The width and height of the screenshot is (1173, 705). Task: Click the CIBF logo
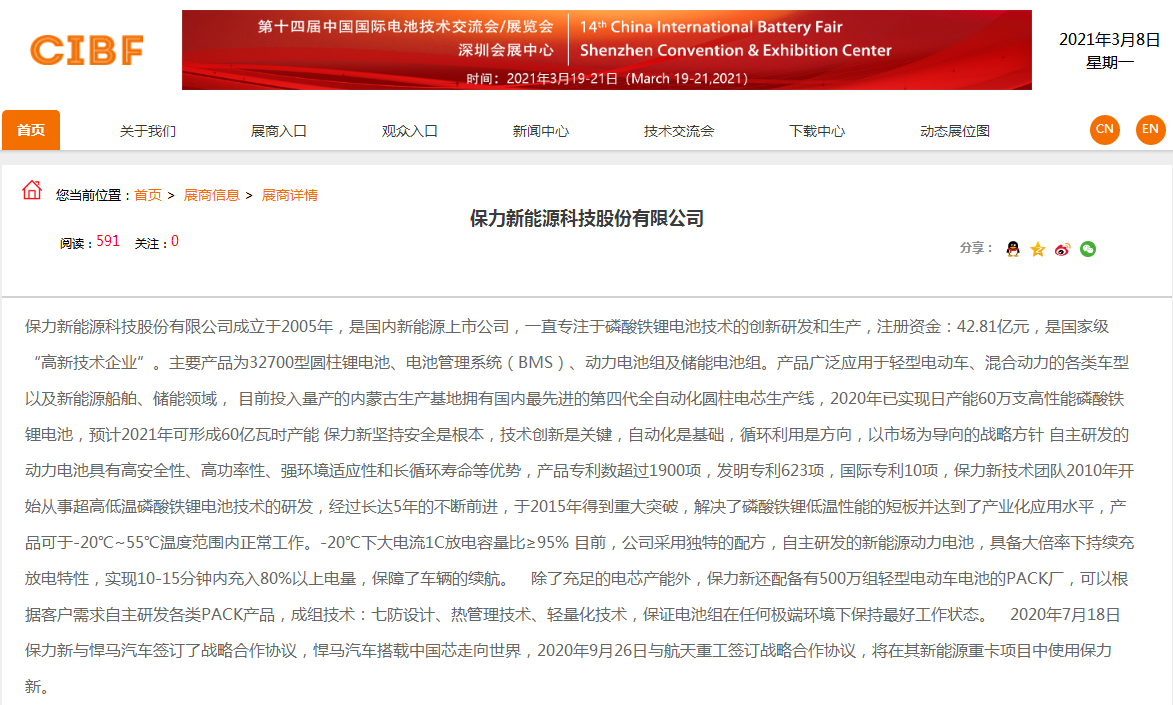point(87,51)
